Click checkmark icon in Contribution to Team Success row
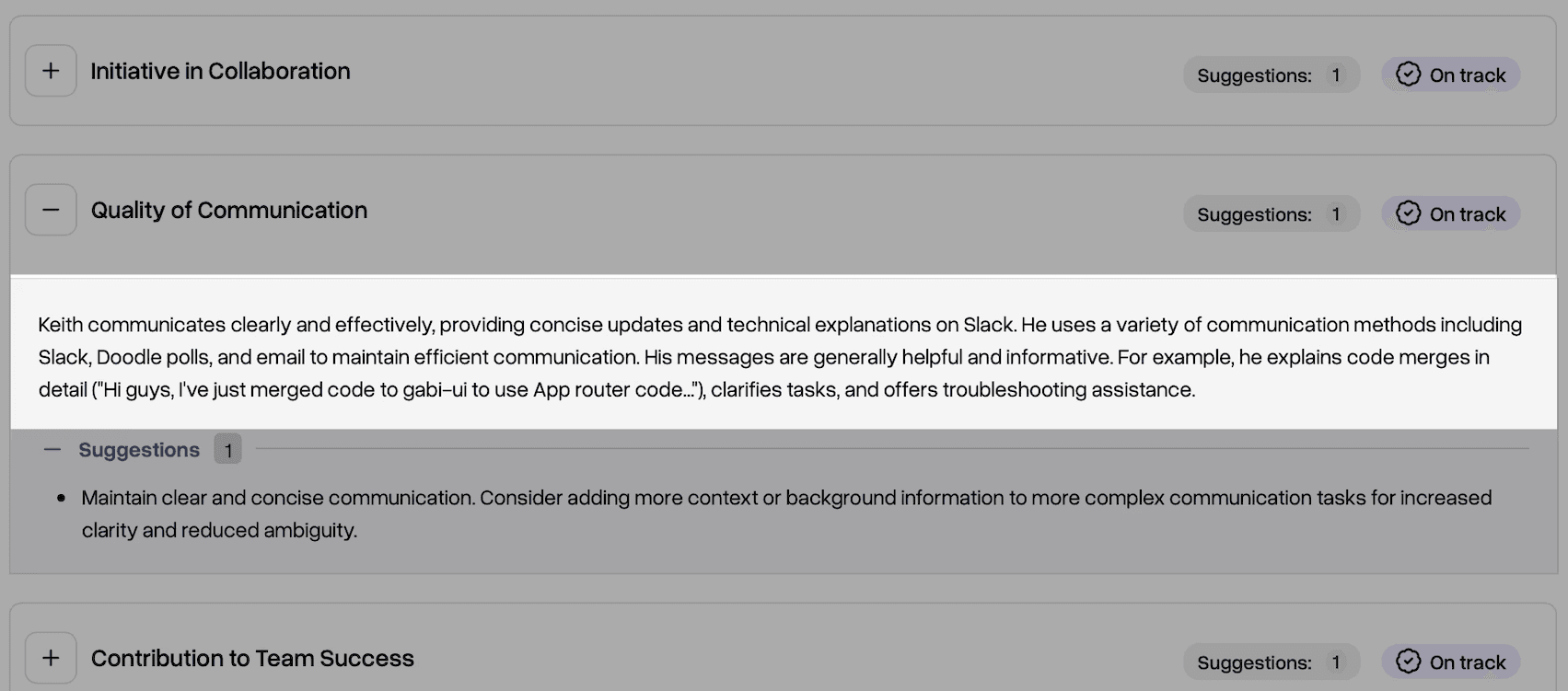 (1408, 662)
